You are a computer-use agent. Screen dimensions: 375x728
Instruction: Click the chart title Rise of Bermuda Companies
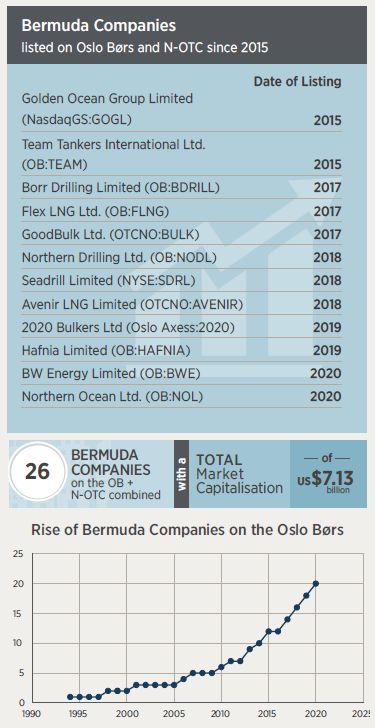[x=187, y=530]
